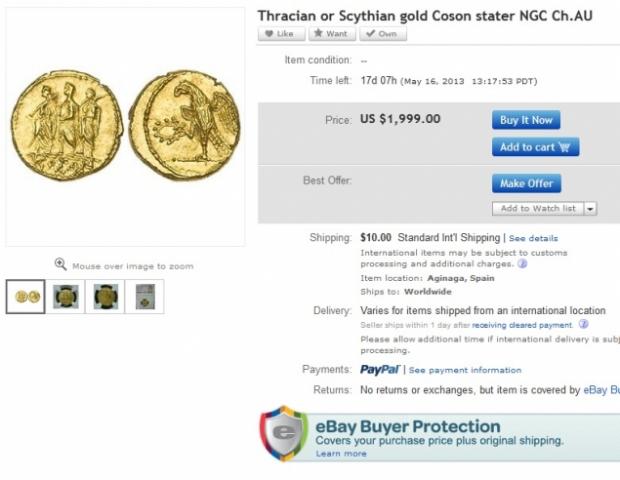Select the fourth thumbnail of the NGC slab
The width and height of the screenshot is (620, 480).
143,297
